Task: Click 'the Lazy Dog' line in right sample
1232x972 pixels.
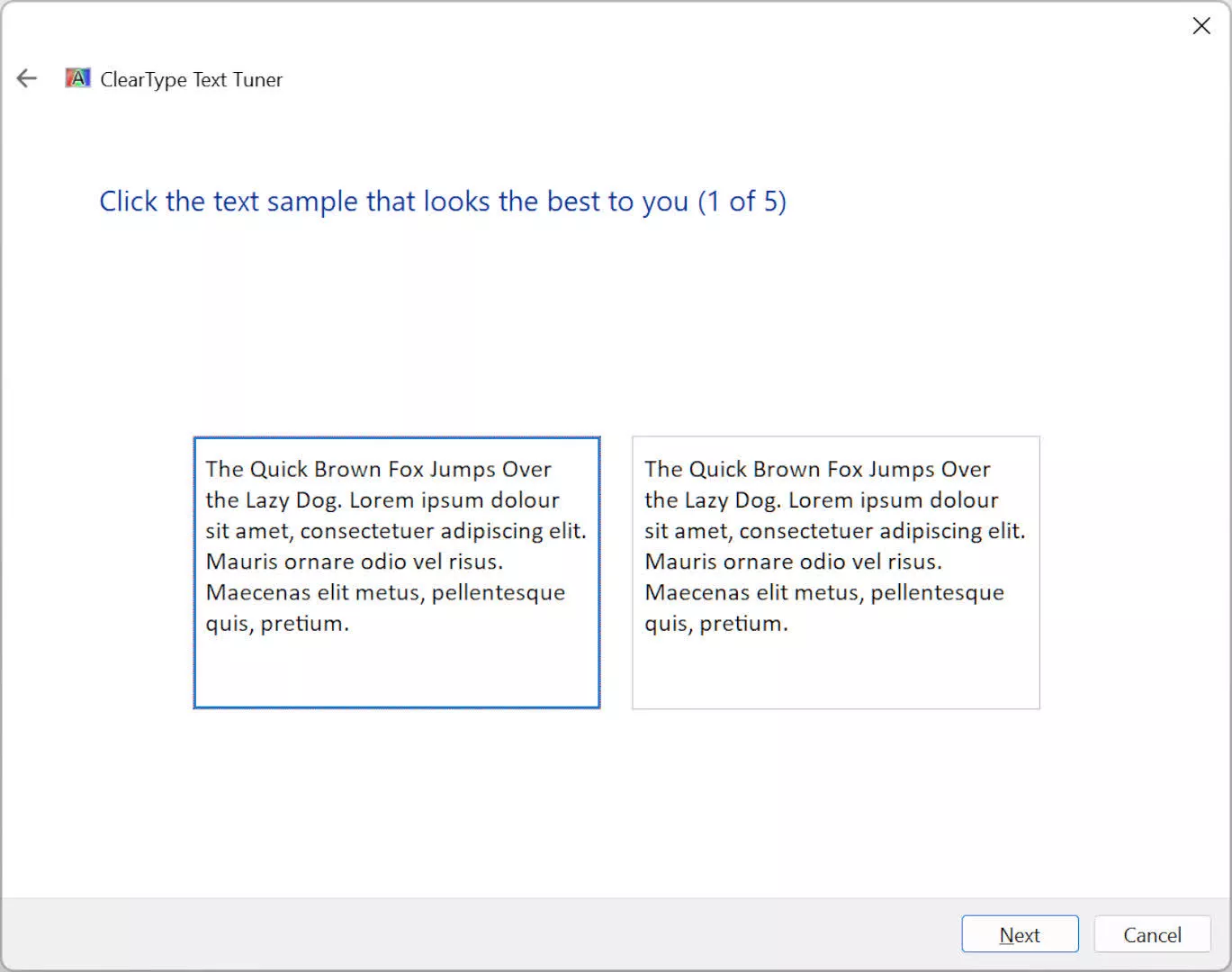Action: coord(821,499)
